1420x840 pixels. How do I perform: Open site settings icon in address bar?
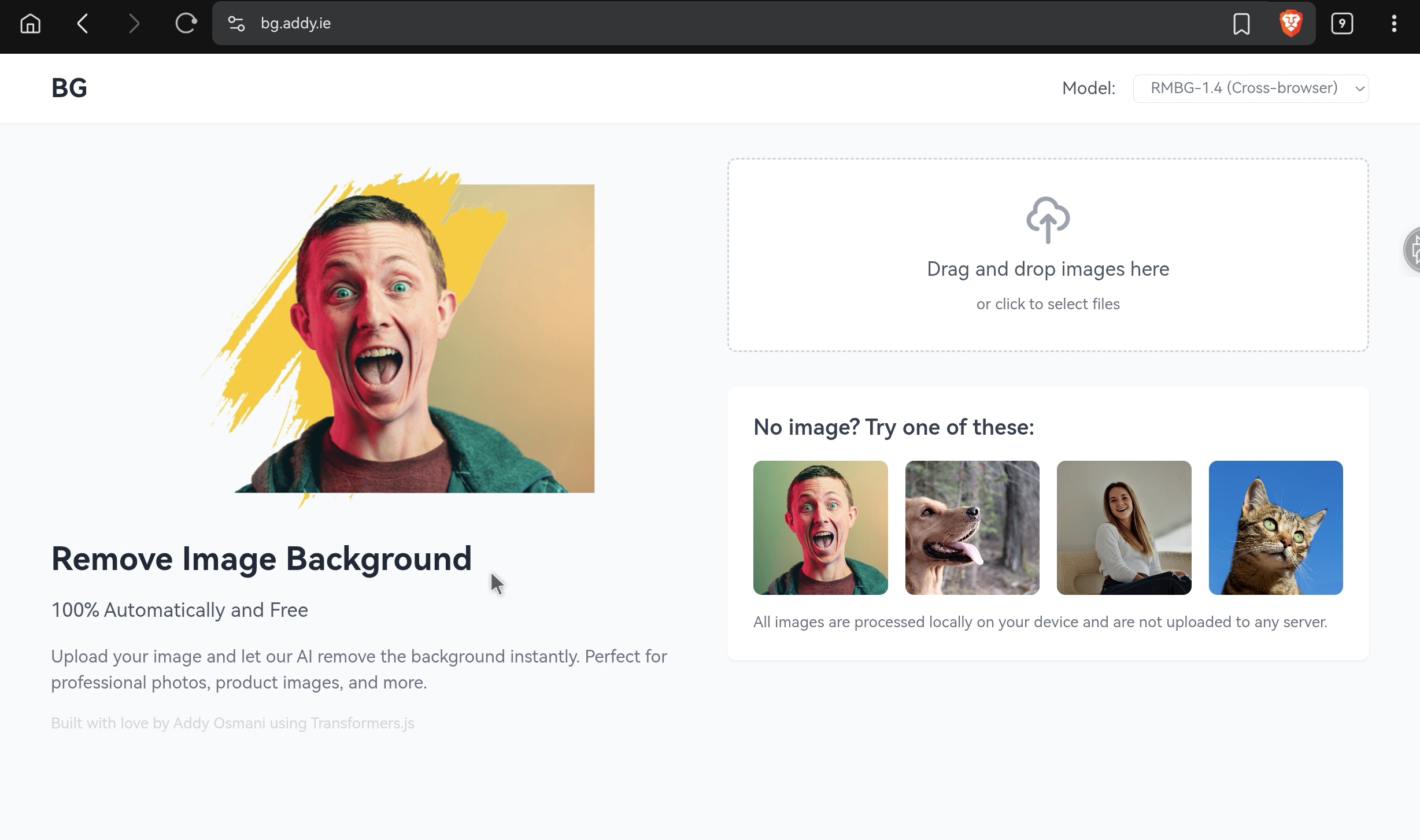click(x=236, y=24)
